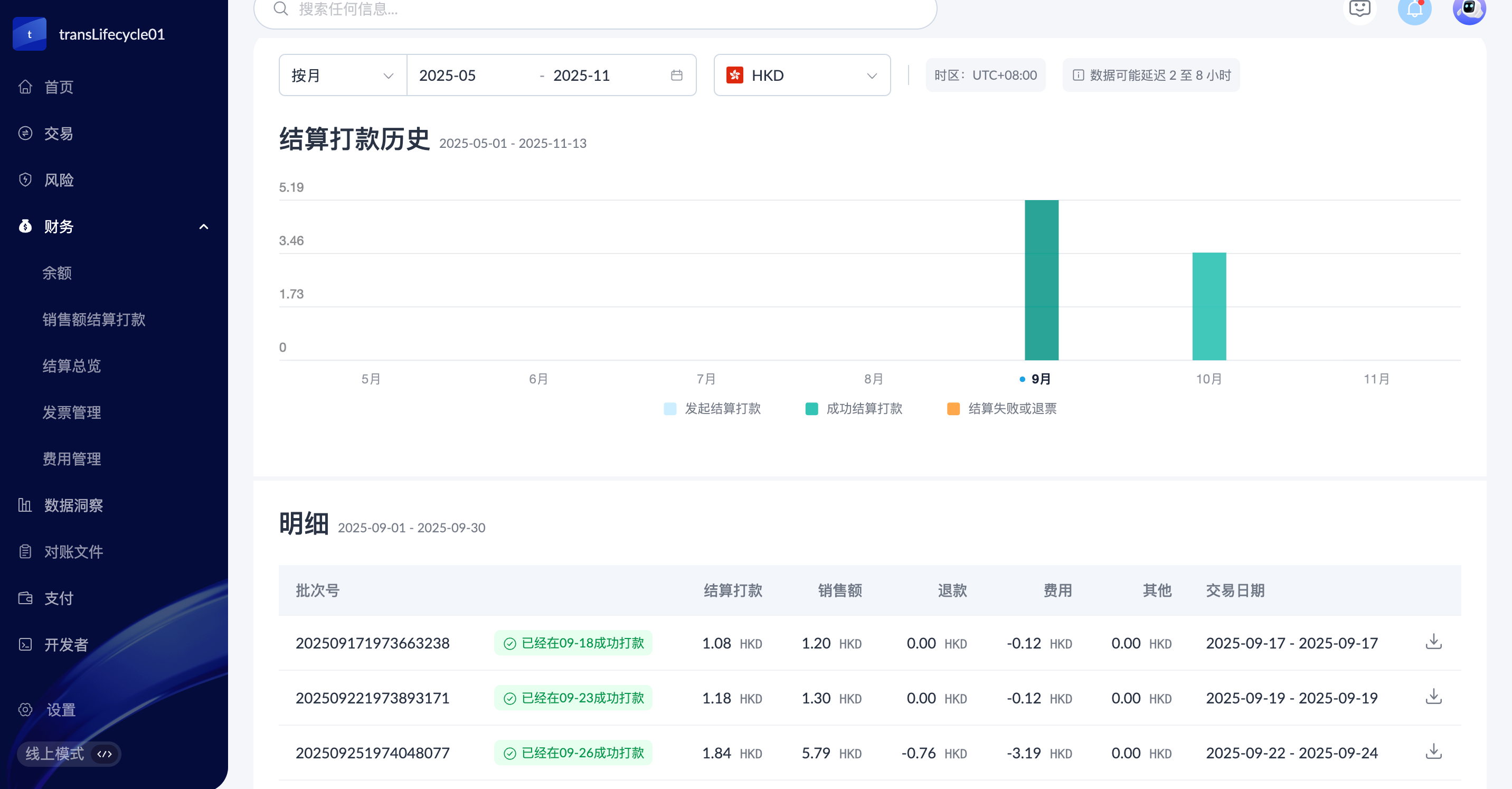Open the 按月 period dropdown
Image resolution: width=1512 pixels, height=789 pixels.
click(342, 75)
